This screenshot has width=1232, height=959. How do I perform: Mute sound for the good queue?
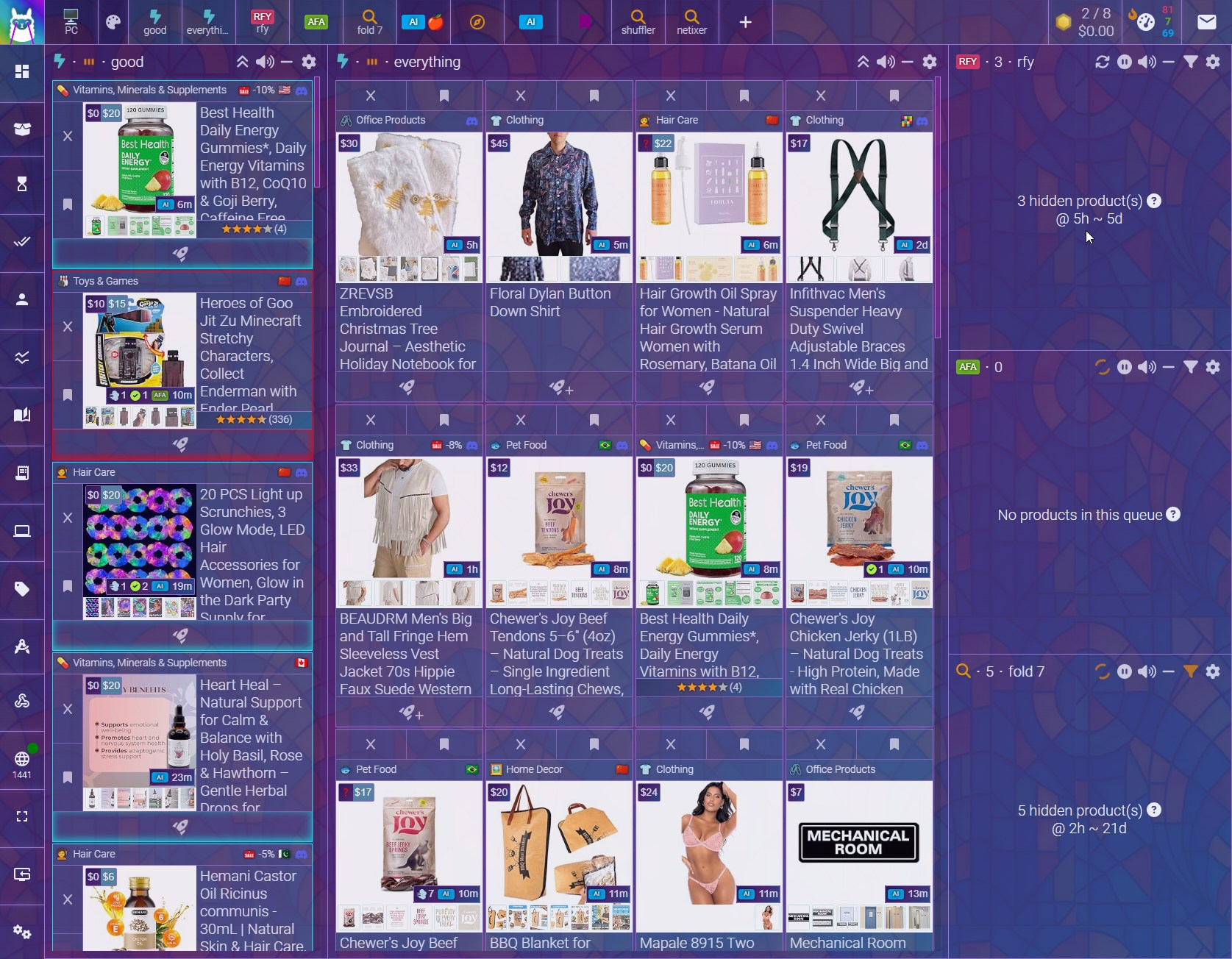(x=265, y=62)
